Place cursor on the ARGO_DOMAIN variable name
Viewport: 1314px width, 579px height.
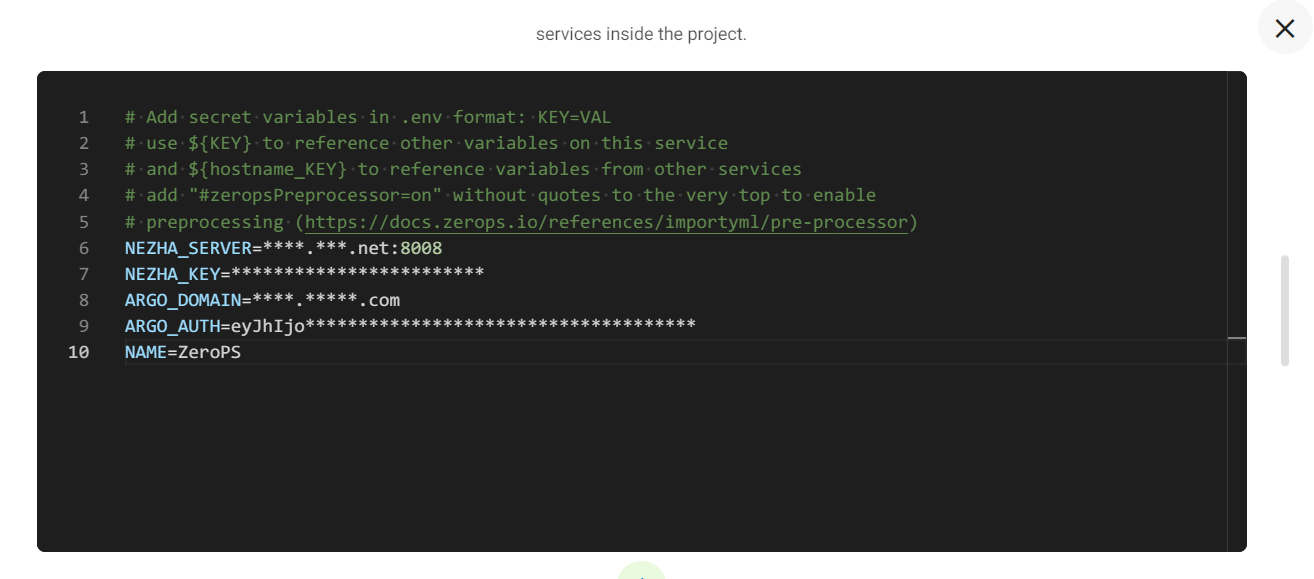pyautogui.click(x=183, y=299)
